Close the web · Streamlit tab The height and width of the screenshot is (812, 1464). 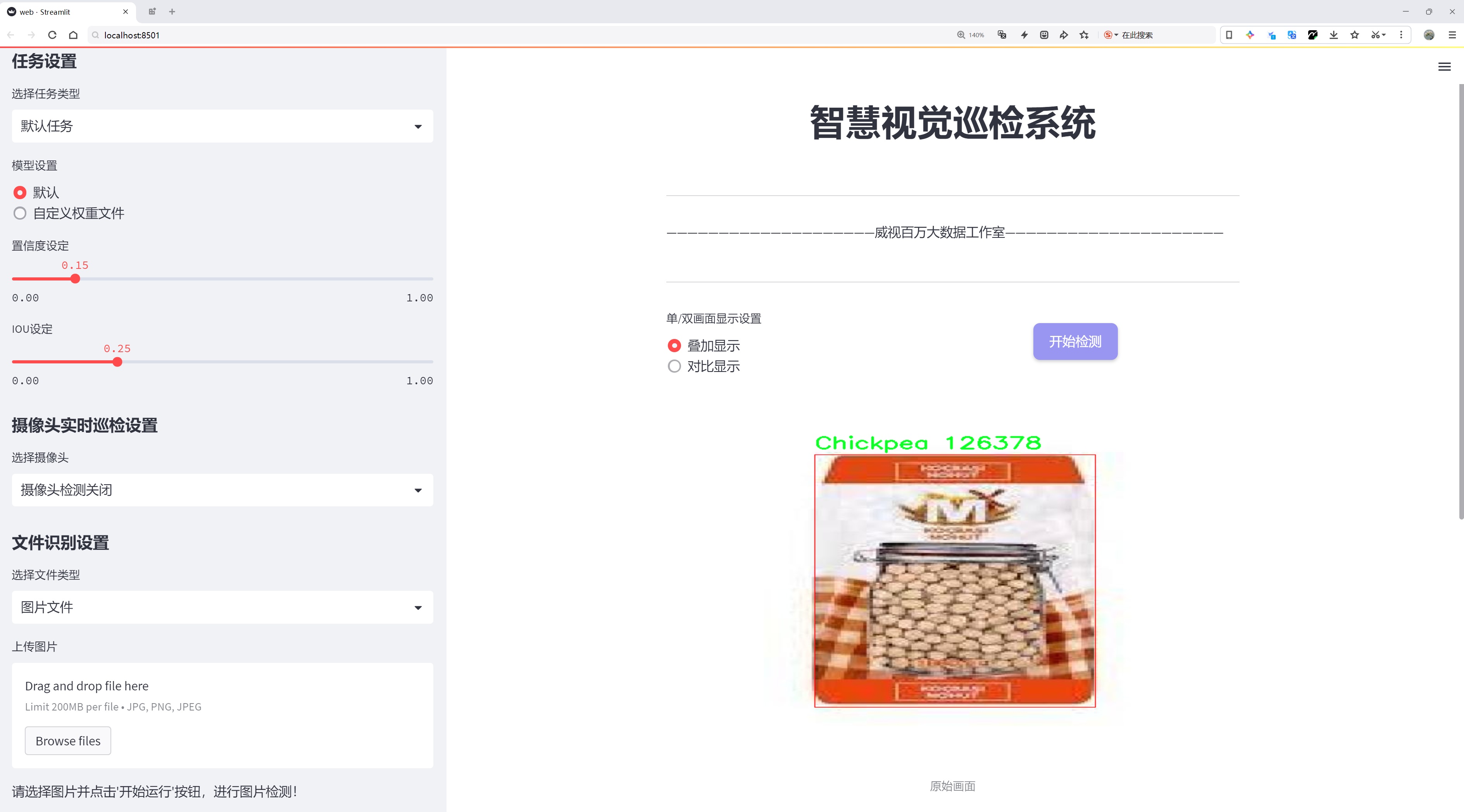coord(126,11)
